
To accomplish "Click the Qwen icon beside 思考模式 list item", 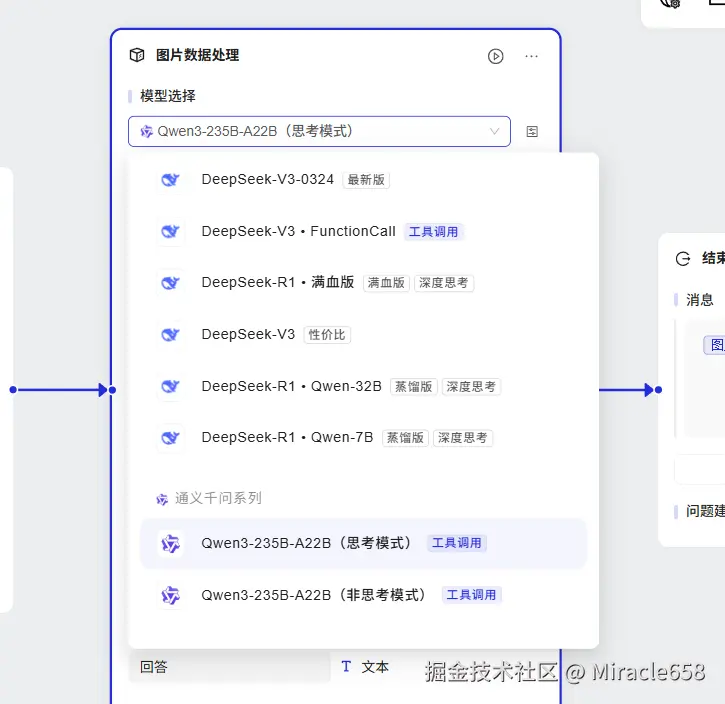I will click(x=171, y=544).
